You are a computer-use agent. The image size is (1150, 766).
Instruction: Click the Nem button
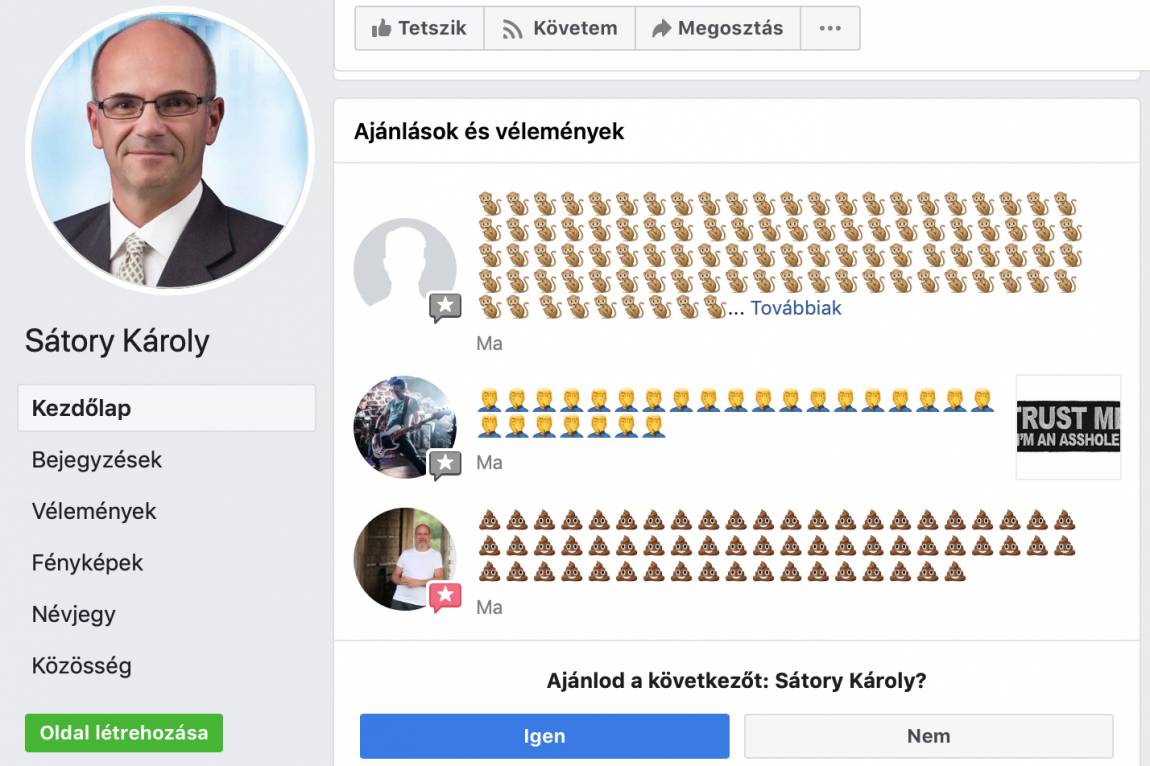tap(929, 736)
